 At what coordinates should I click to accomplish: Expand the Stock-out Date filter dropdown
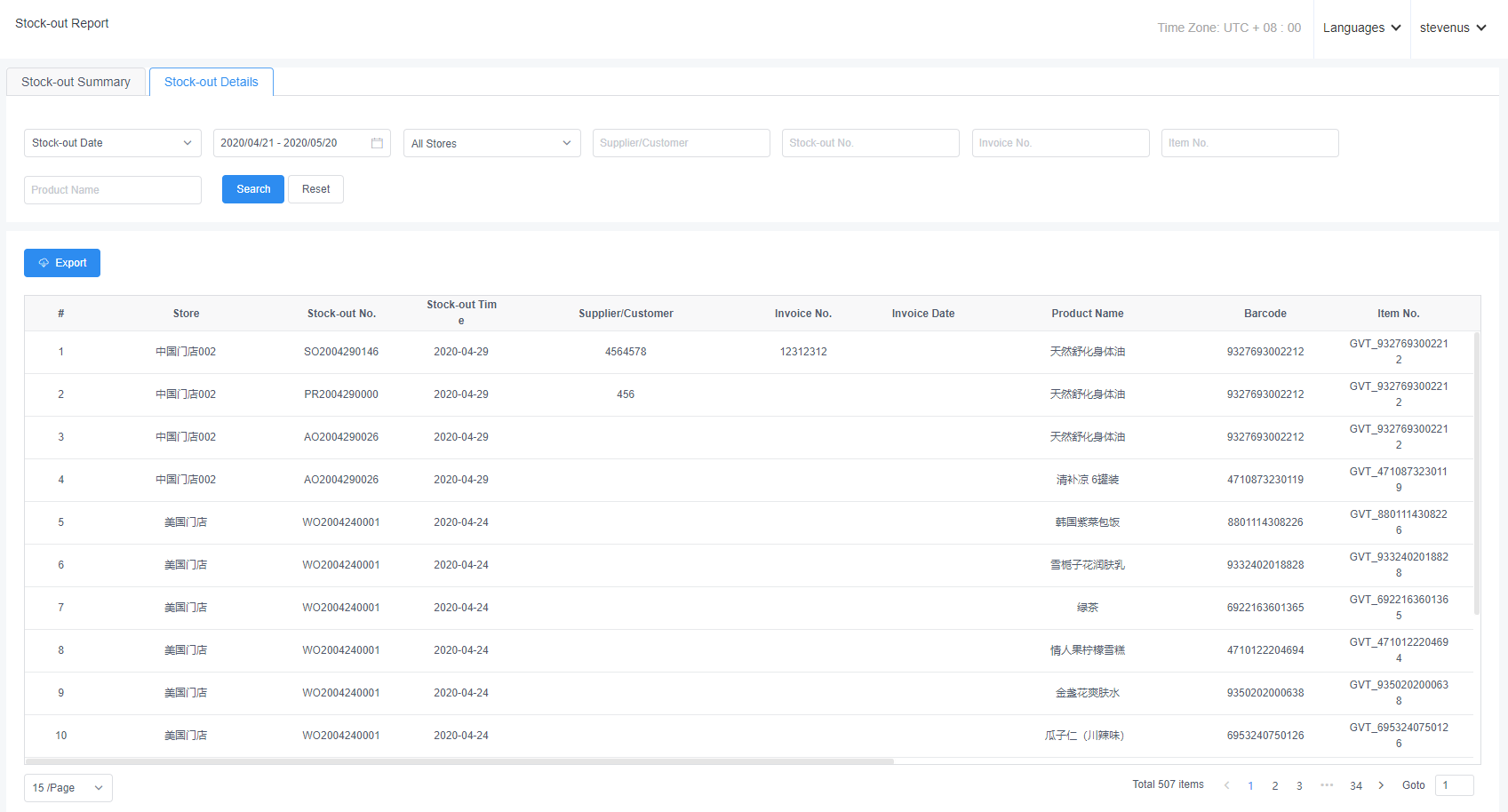(112, 143)
